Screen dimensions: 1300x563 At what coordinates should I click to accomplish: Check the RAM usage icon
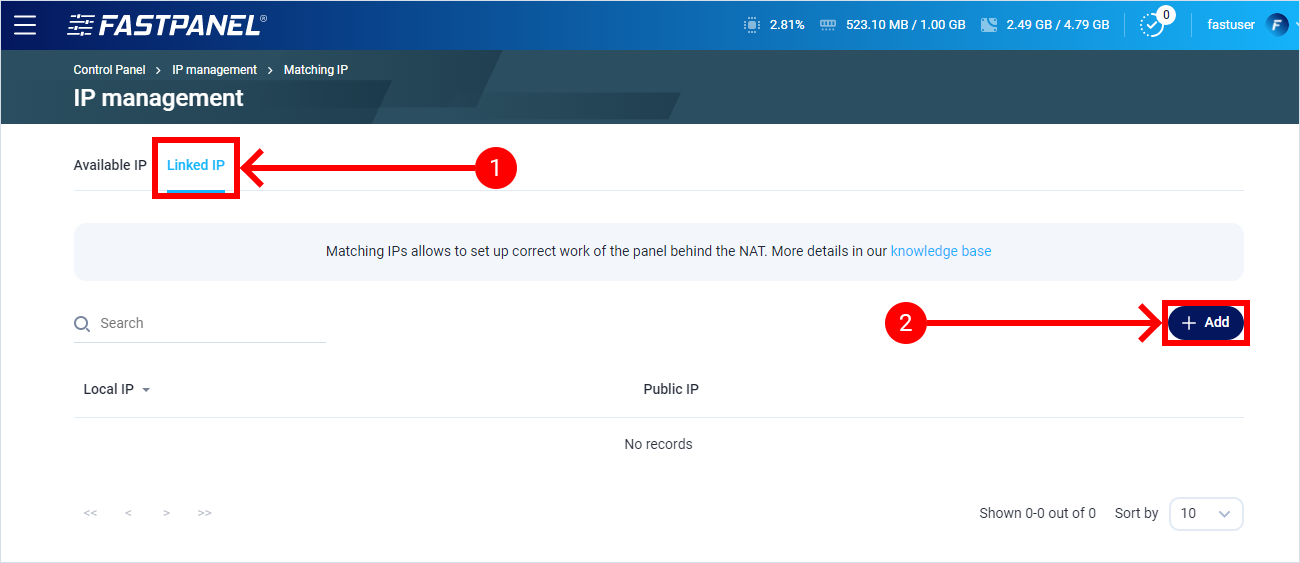pos(828,25)
